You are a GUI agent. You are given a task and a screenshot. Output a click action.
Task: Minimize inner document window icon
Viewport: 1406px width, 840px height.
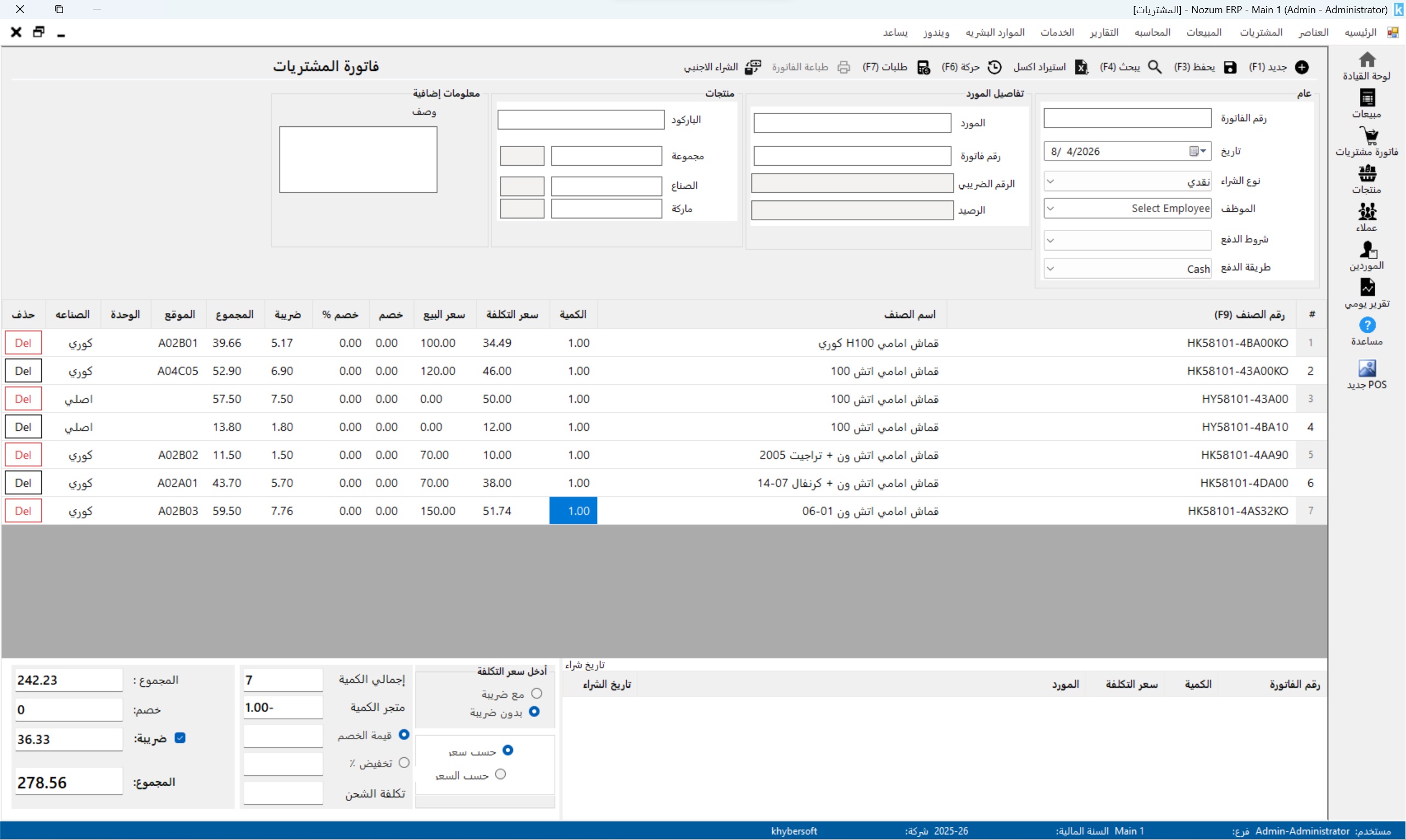pos(61,35)
